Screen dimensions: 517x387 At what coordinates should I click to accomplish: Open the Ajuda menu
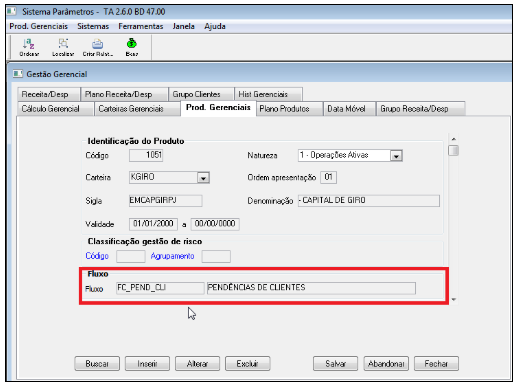(215, 26)
